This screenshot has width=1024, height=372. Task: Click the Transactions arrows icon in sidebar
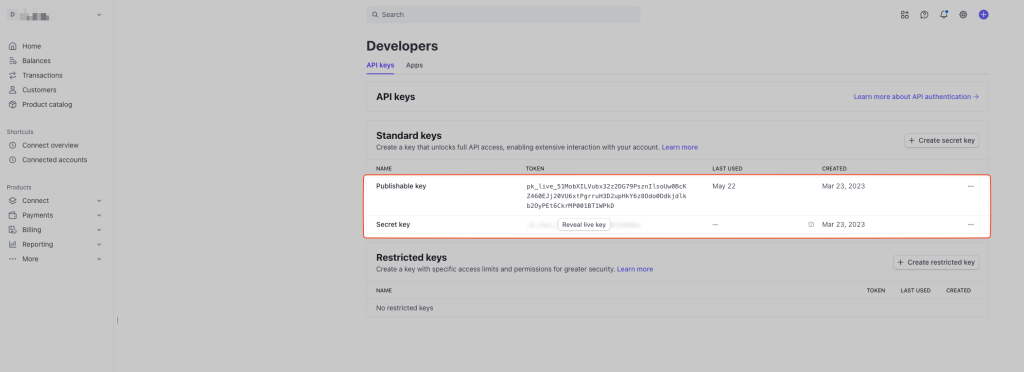click(x=12, y=75)
